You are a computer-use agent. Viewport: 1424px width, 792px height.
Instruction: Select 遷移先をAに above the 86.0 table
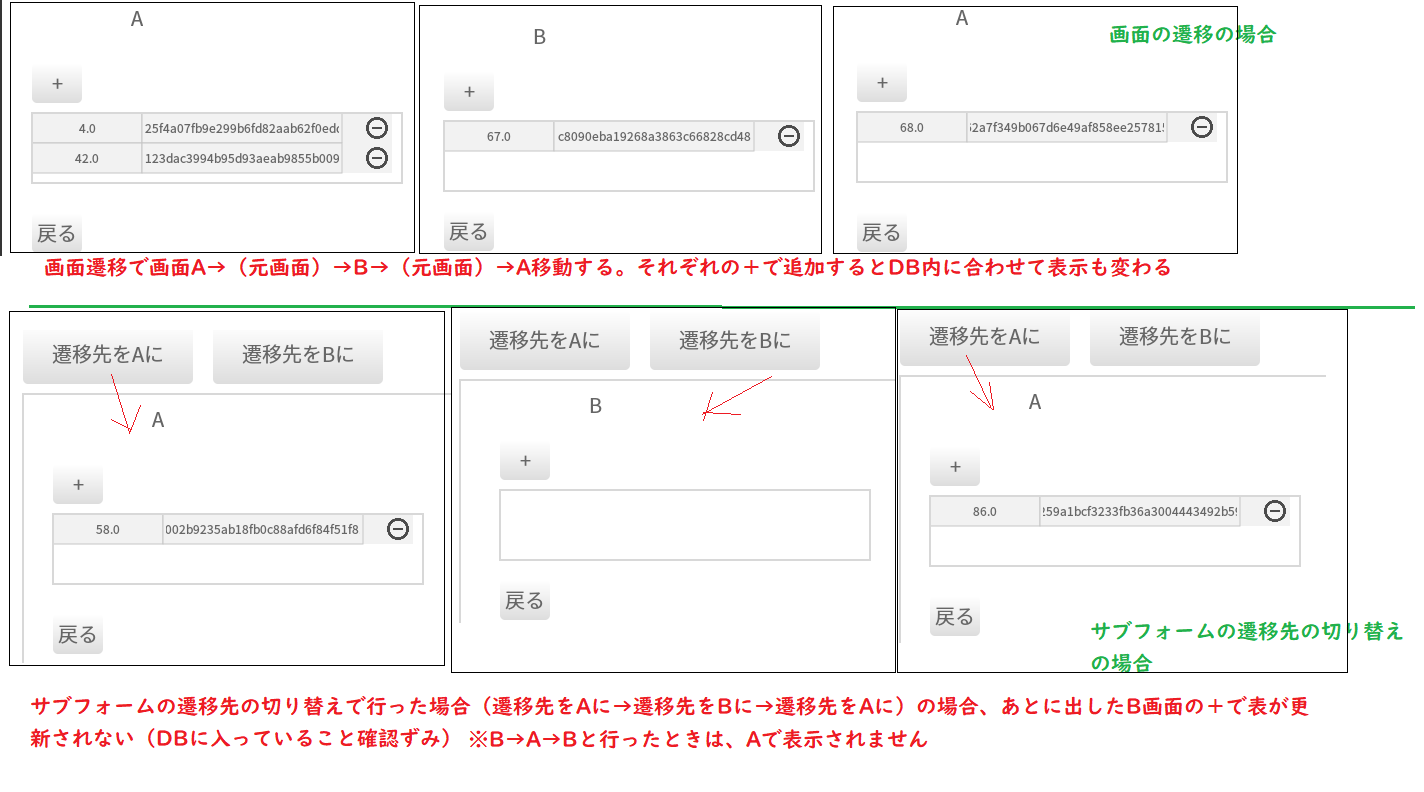pos(984,337)
